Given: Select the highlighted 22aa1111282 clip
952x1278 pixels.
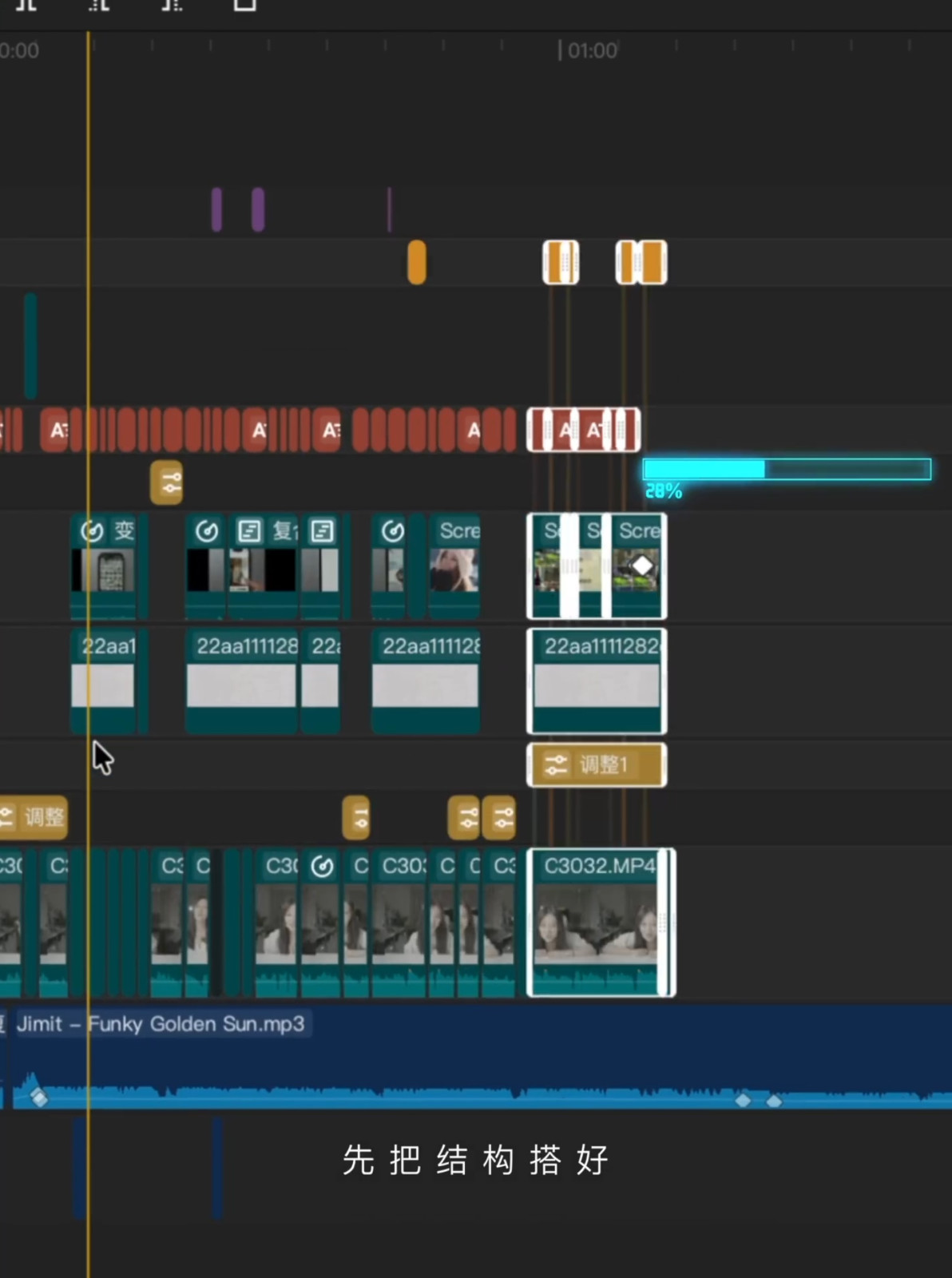Looking at the screenshot, I should point(597,681).
